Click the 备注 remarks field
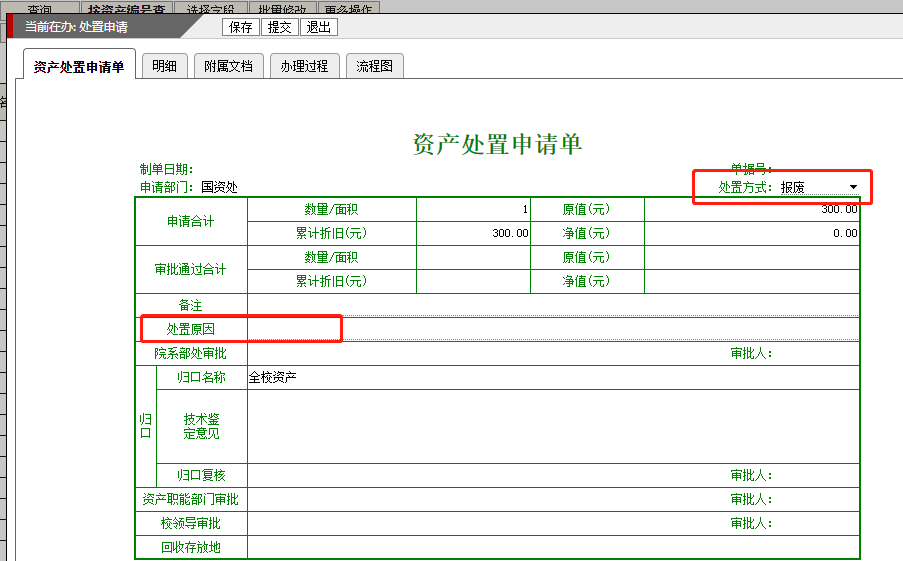Screen dimensions: 903x561 552,305
